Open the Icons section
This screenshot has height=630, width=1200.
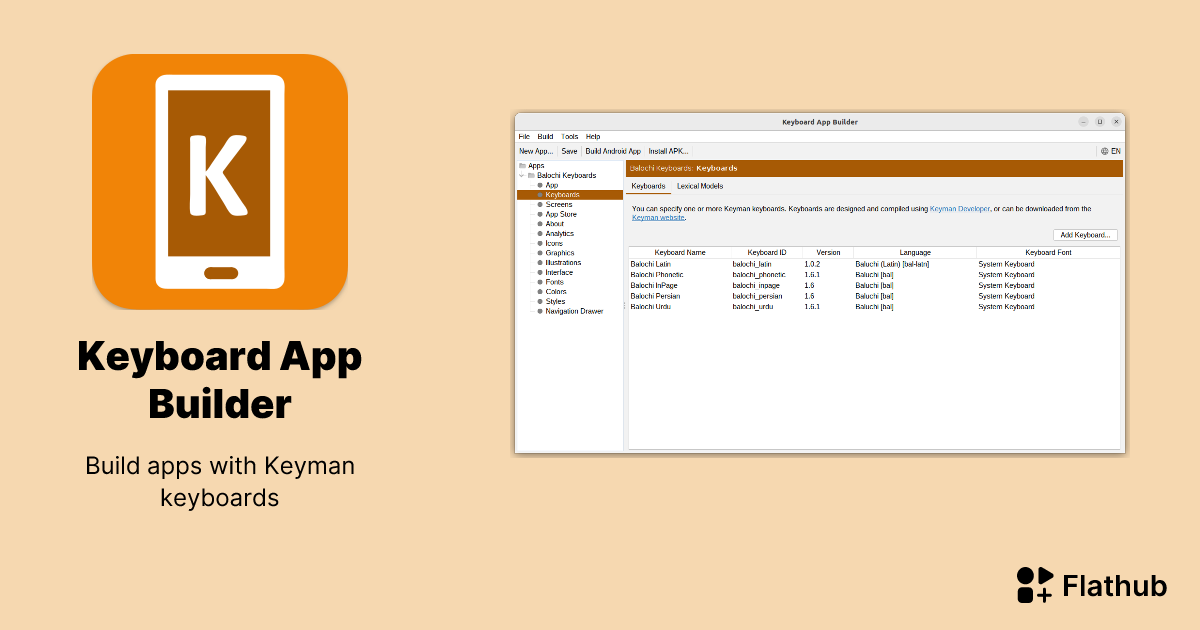[x=554, y=243]
